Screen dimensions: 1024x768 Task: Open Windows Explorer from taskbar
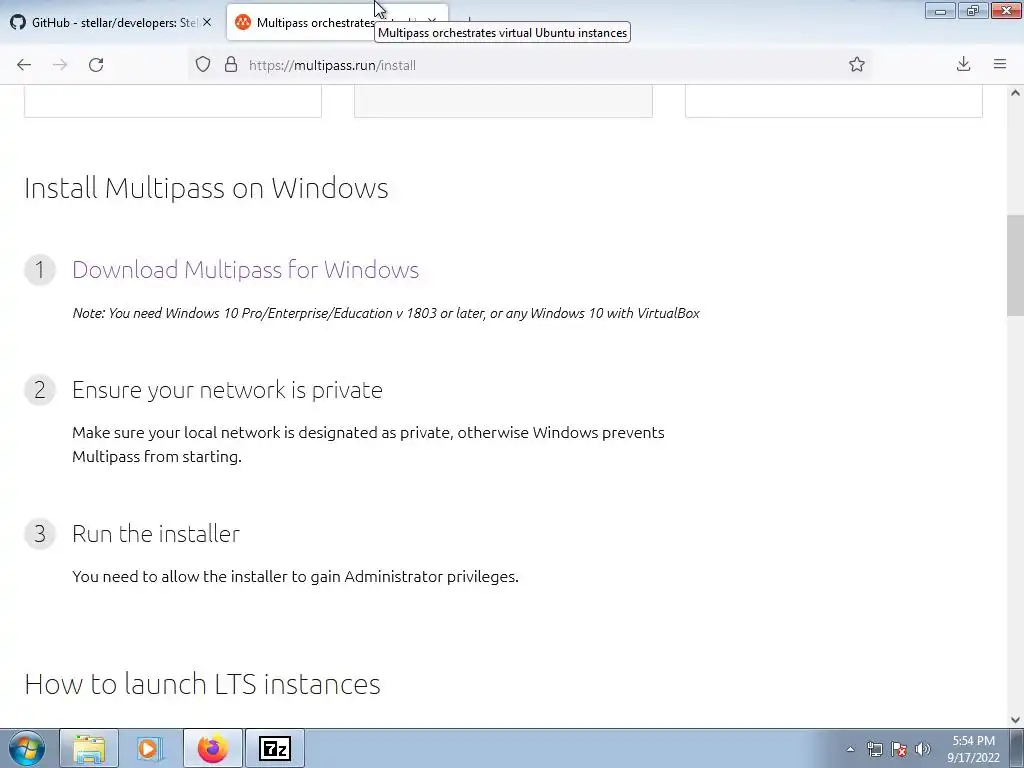[89, 748]
